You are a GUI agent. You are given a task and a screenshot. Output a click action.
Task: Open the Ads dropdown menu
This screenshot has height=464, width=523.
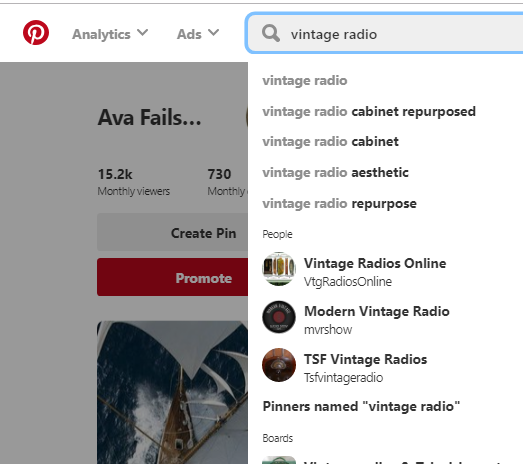coord(198,34)
